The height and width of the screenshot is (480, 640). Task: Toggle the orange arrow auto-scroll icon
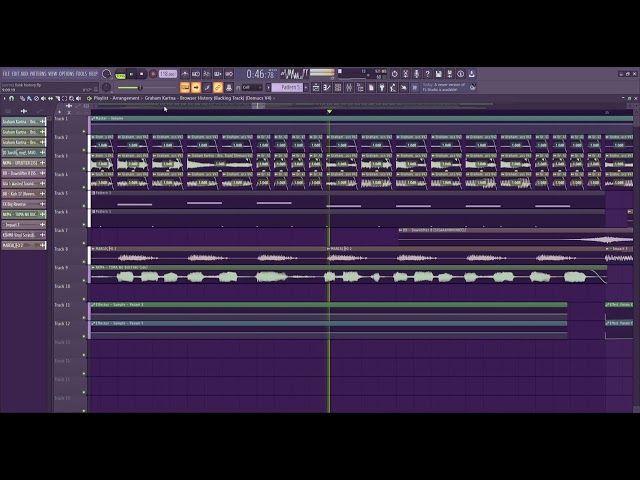click(196, 87)
